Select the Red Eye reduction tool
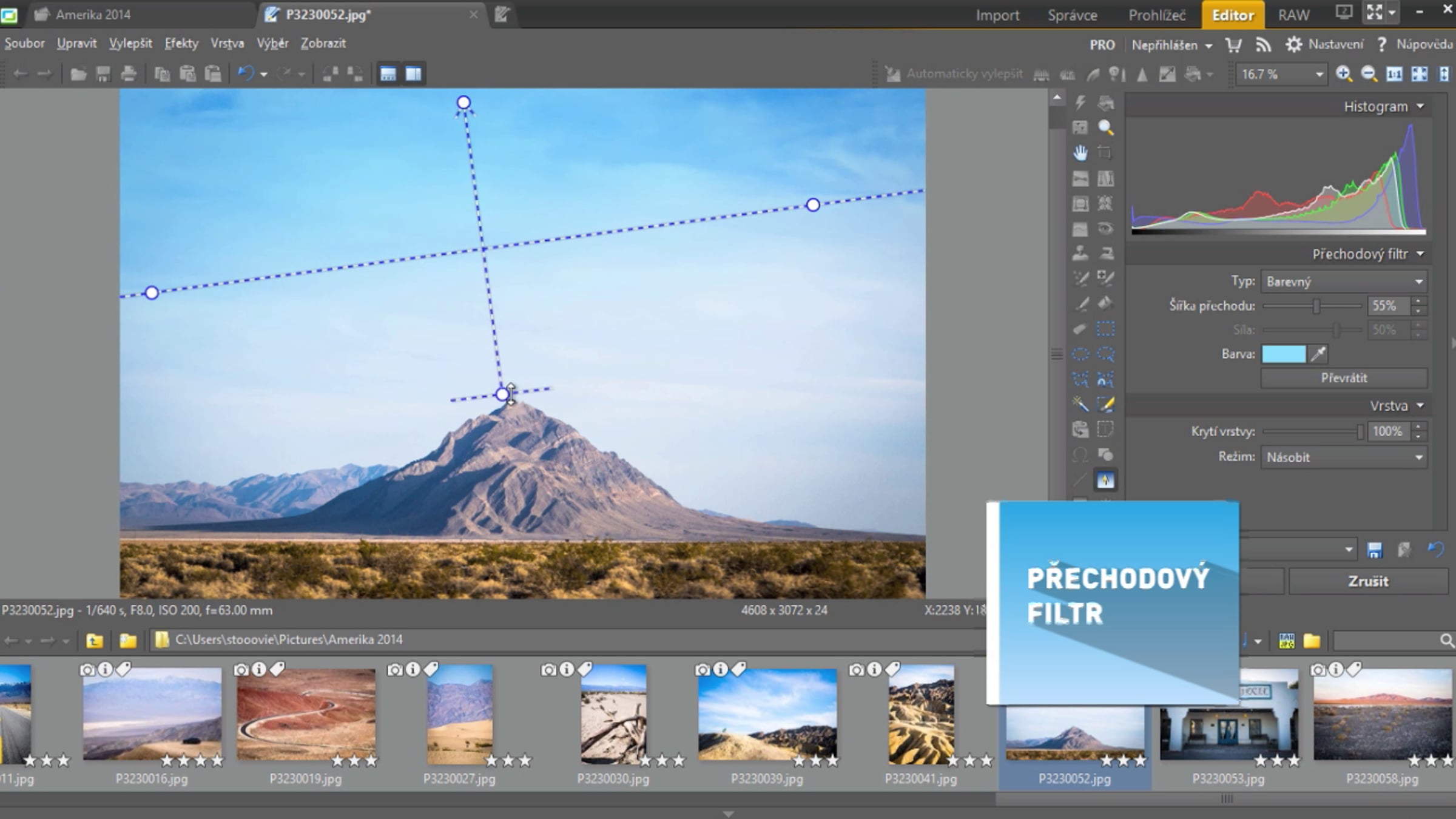The height and width of the screenshot is (819, 1456). click(1105, 229)
